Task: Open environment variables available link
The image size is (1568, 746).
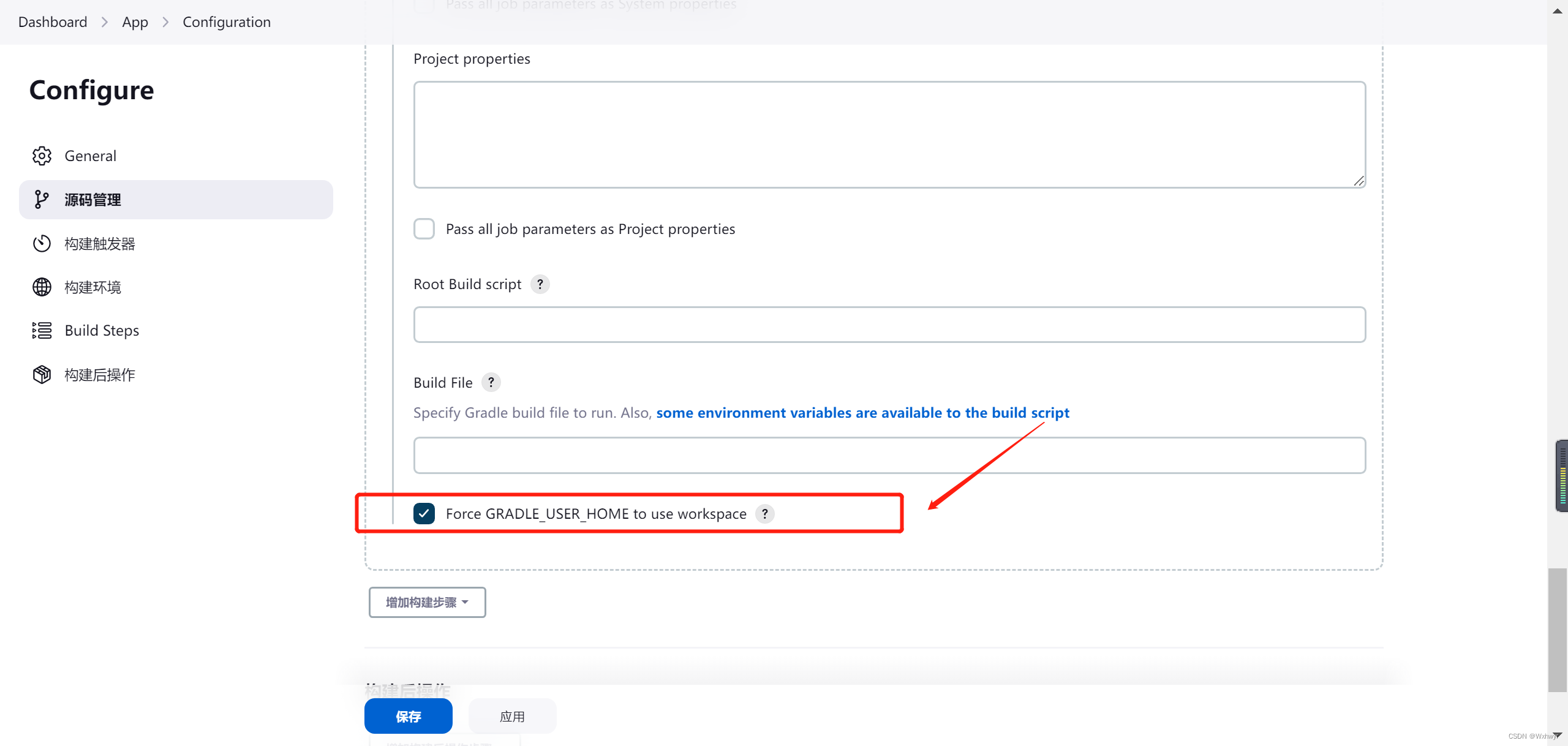Action: pyautogui.click(x=862, y=413)
